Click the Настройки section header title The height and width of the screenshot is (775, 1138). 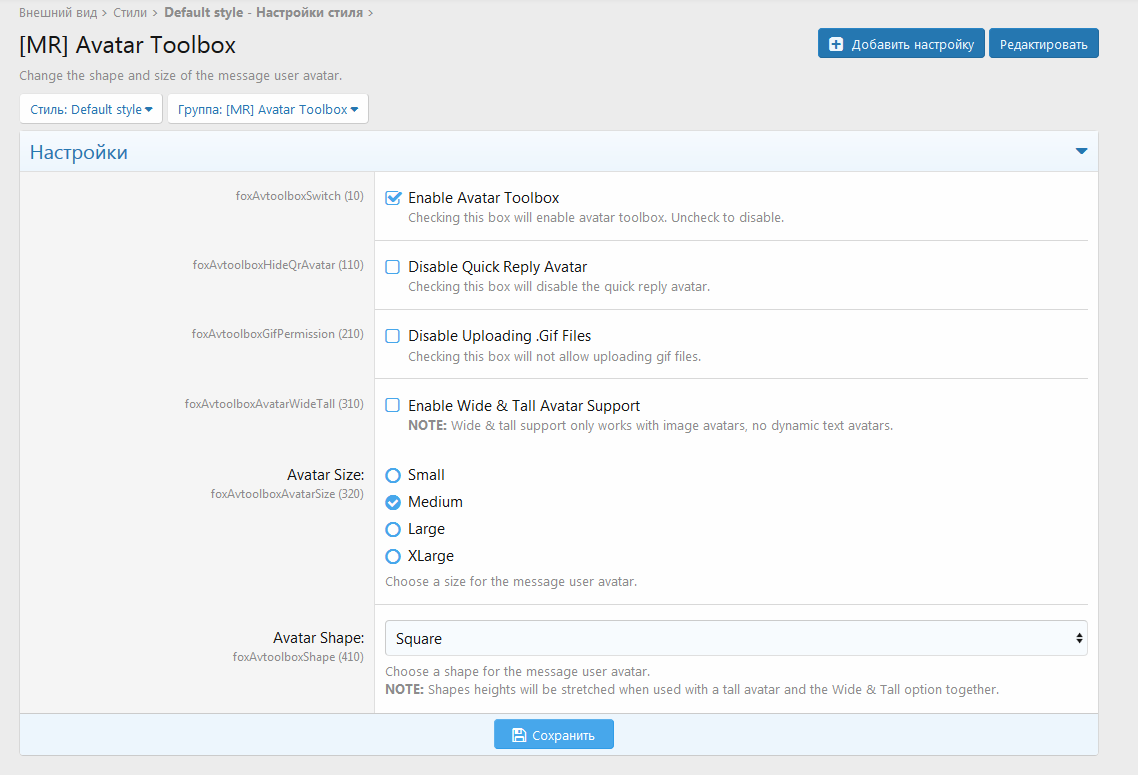pyautogui.click(x=79, y=152)
